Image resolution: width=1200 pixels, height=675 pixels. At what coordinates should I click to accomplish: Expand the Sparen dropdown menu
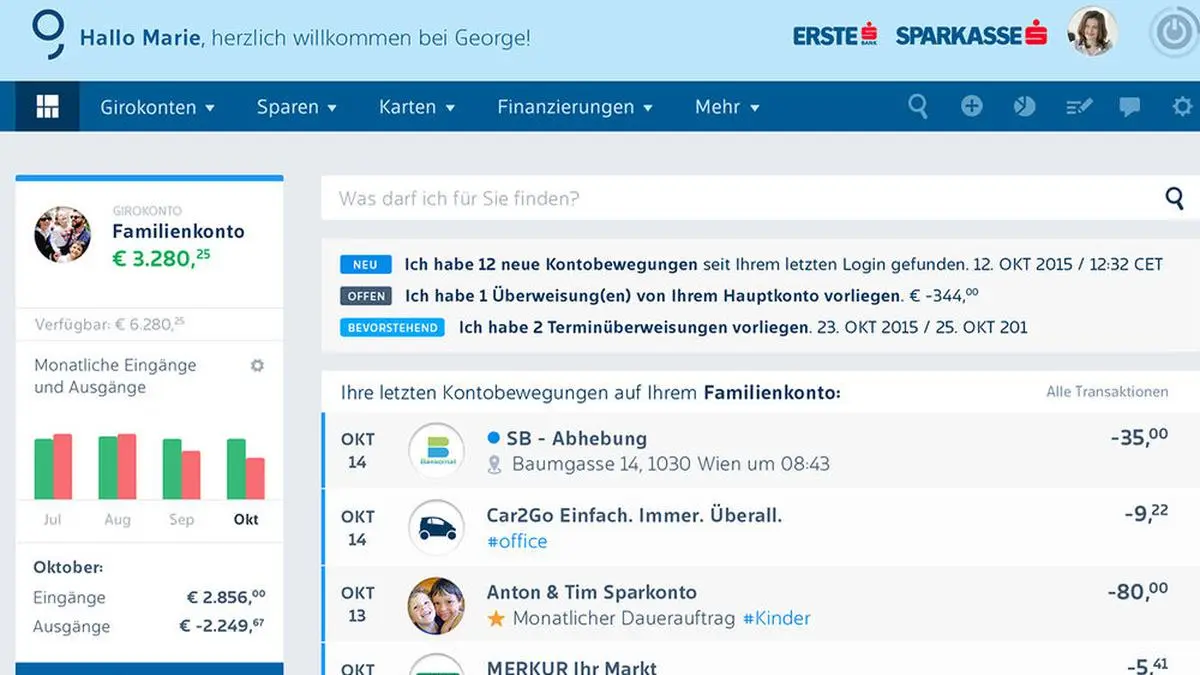pyautogui.click(x=296, y=107)
